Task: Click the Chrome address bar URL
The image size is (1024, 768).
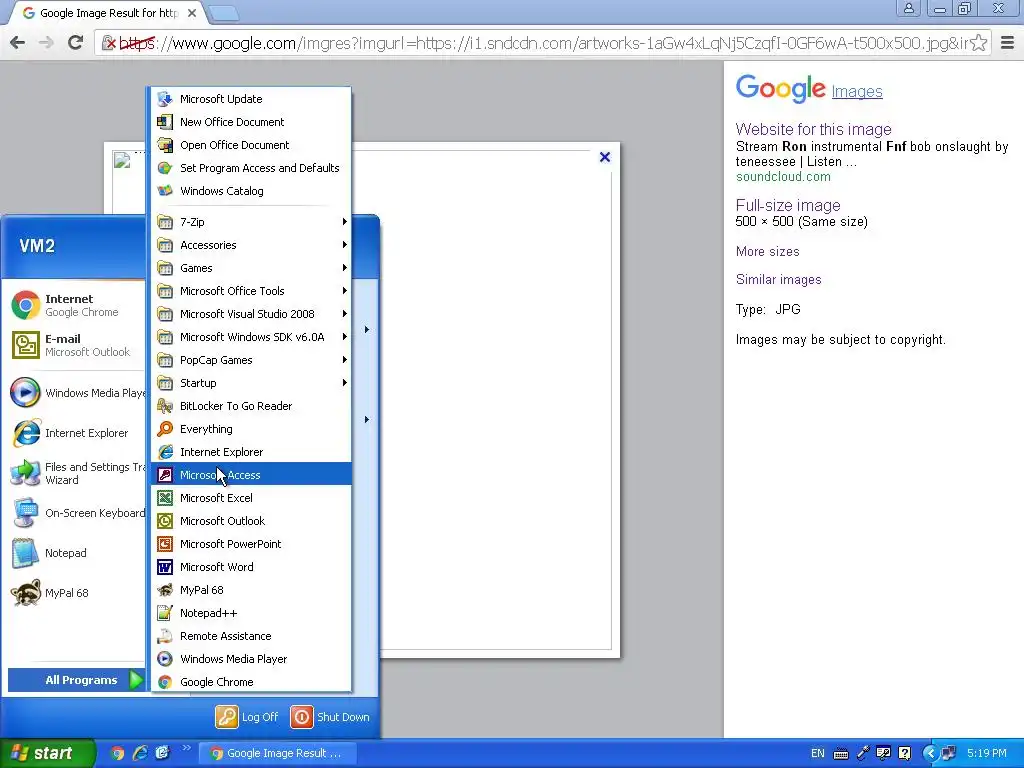Action: click(x=542, y=43)
